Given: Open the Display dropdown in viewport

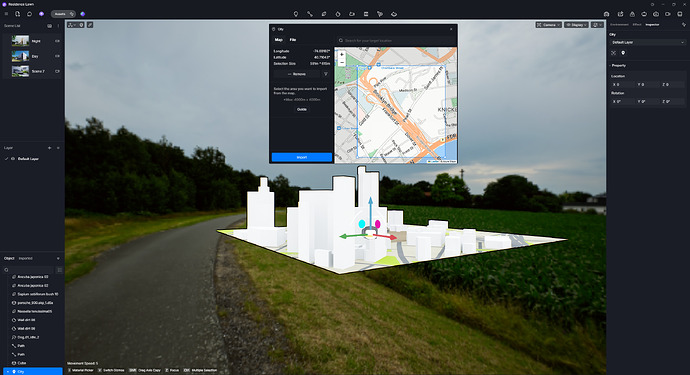Looking at the screenshot, I should click(x=576, y=25).
